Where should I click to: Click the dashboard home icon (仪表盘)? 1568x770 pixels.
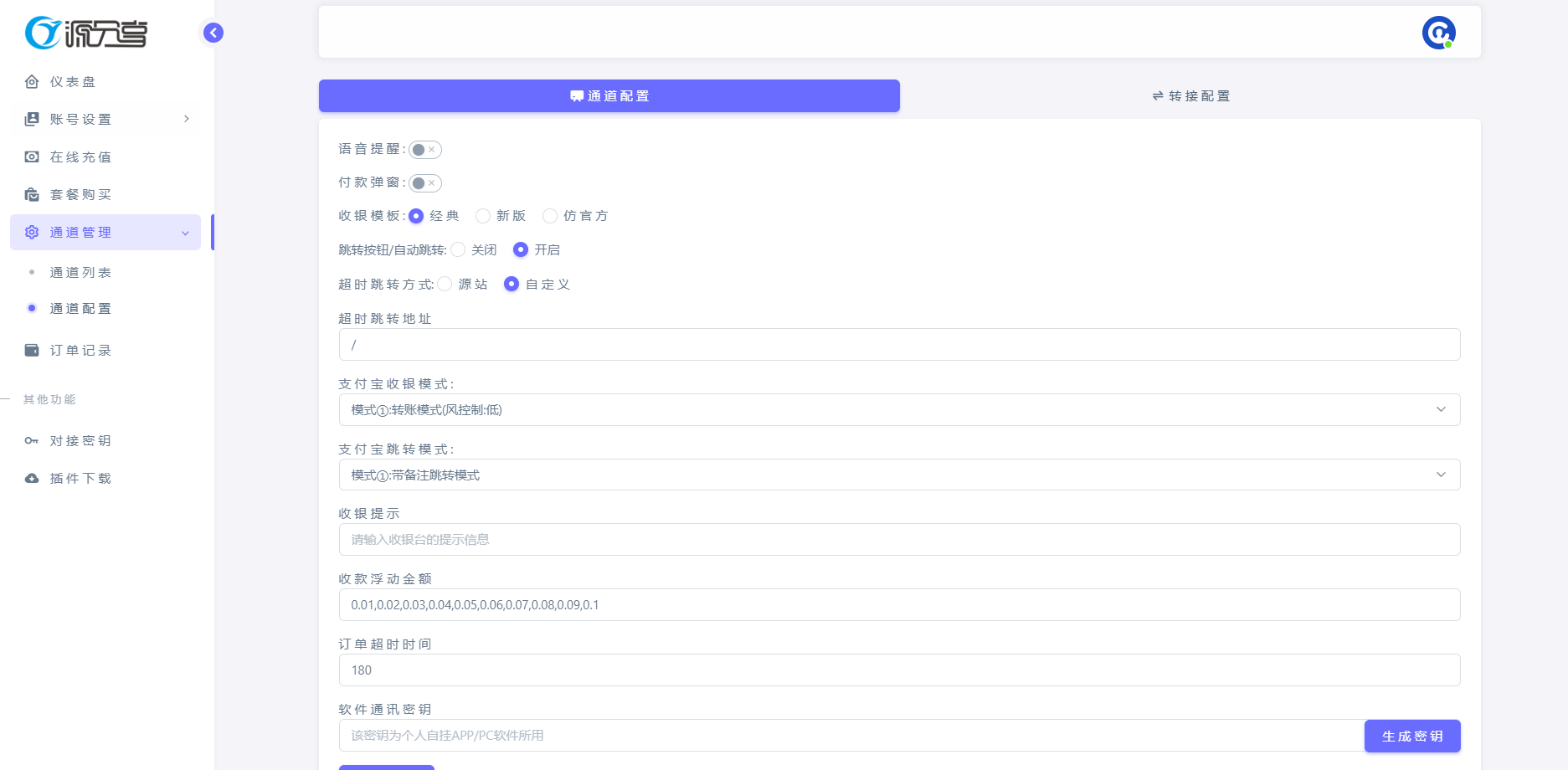click(32, 82)
